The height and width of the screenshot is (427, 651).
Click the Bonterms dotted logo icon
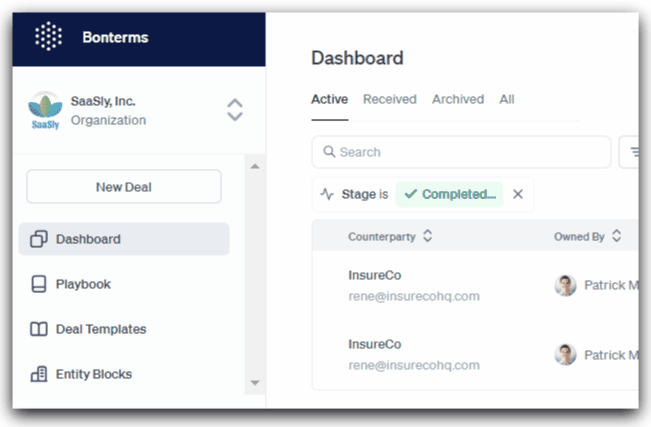49,37
